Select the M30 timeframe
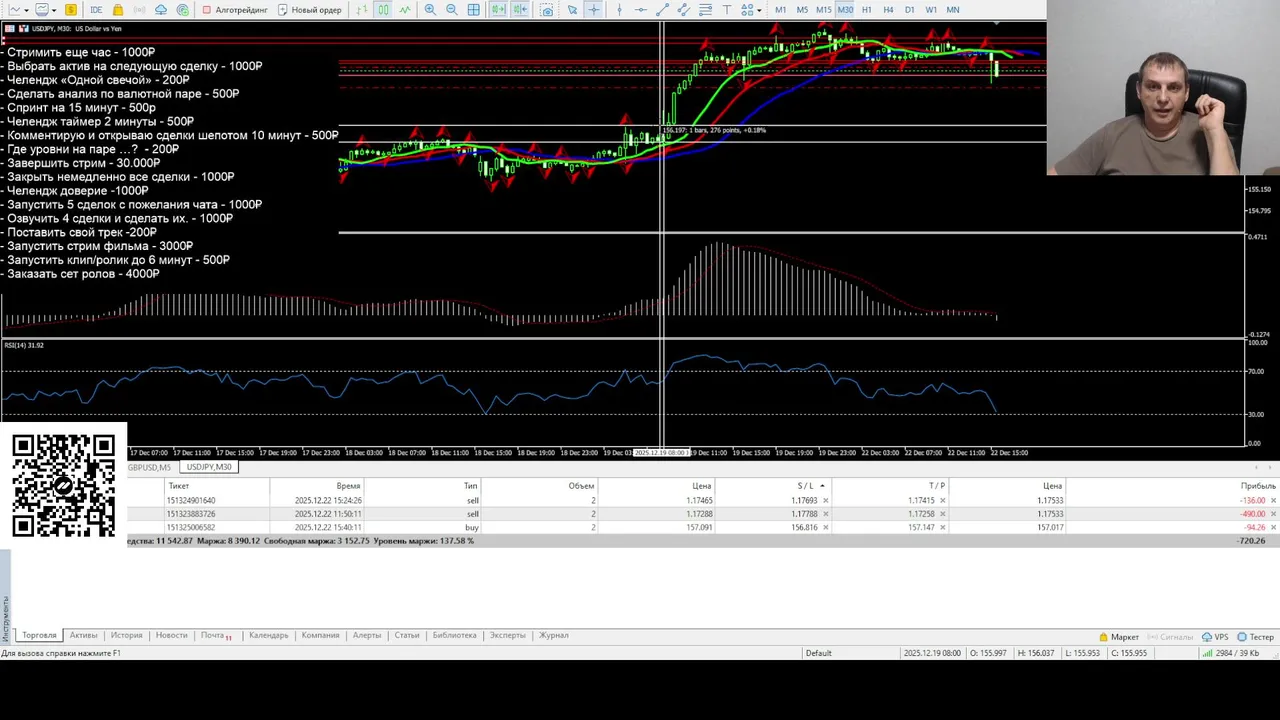This screenshot has height=720, width=1280. click(x=845, y=10)
